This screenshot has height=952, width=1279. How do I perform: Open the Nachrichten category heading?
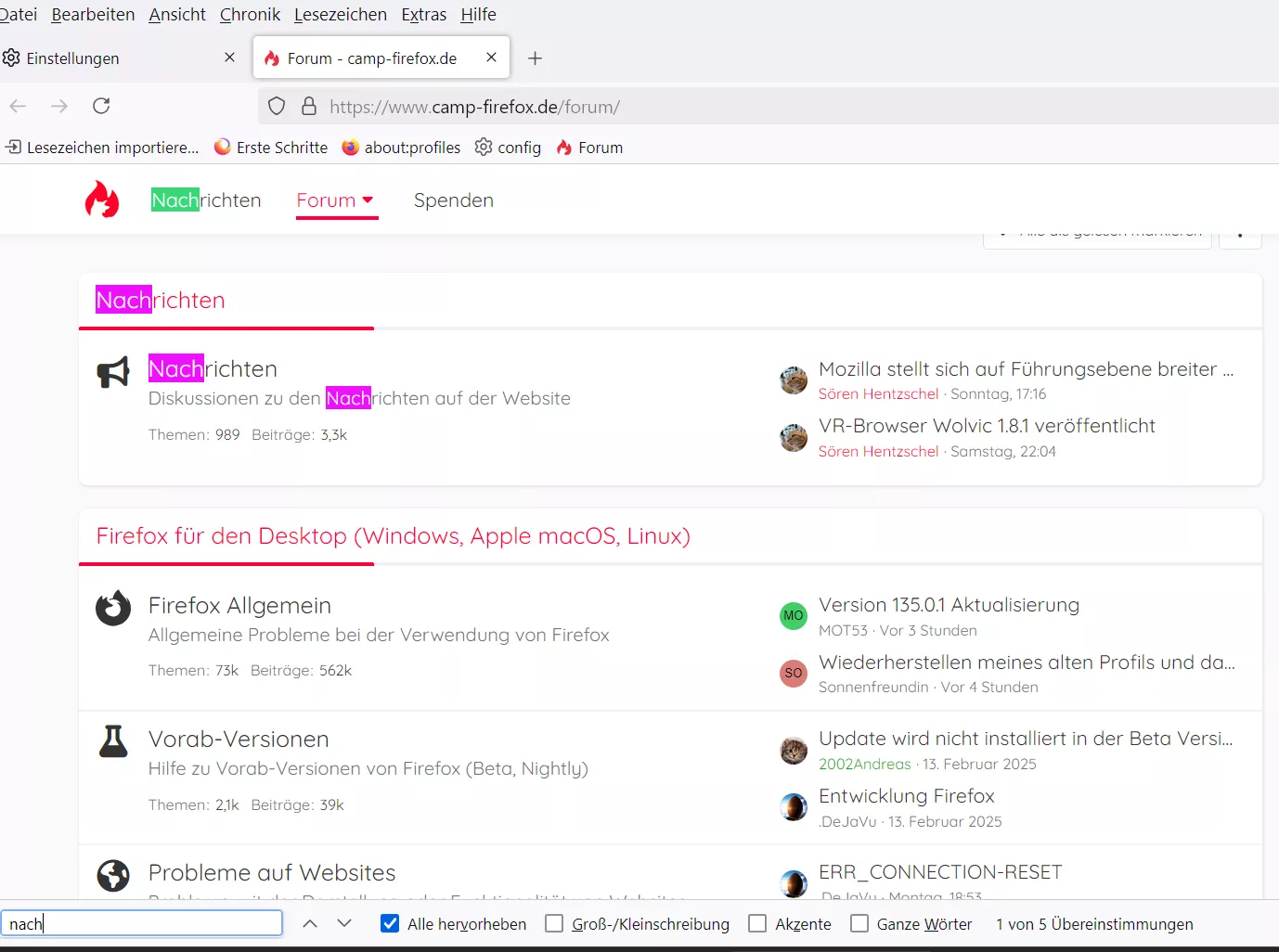coord(161,301)
